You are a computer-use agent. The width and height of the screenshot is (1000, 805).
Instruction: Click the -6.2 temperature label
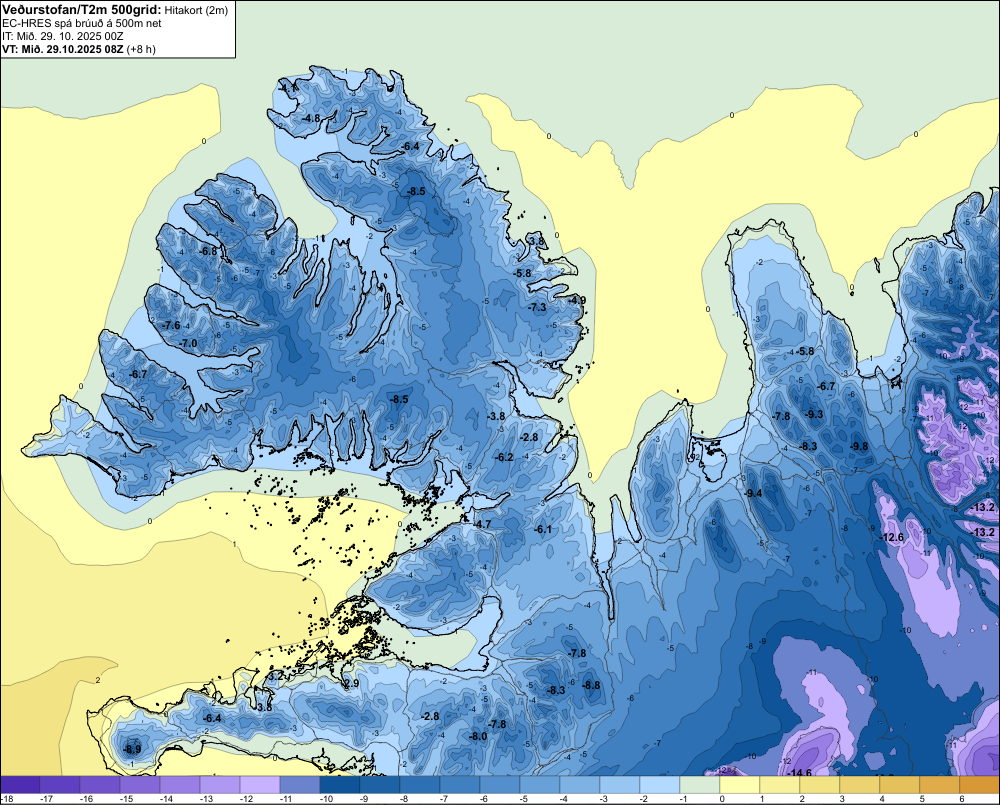504,457
